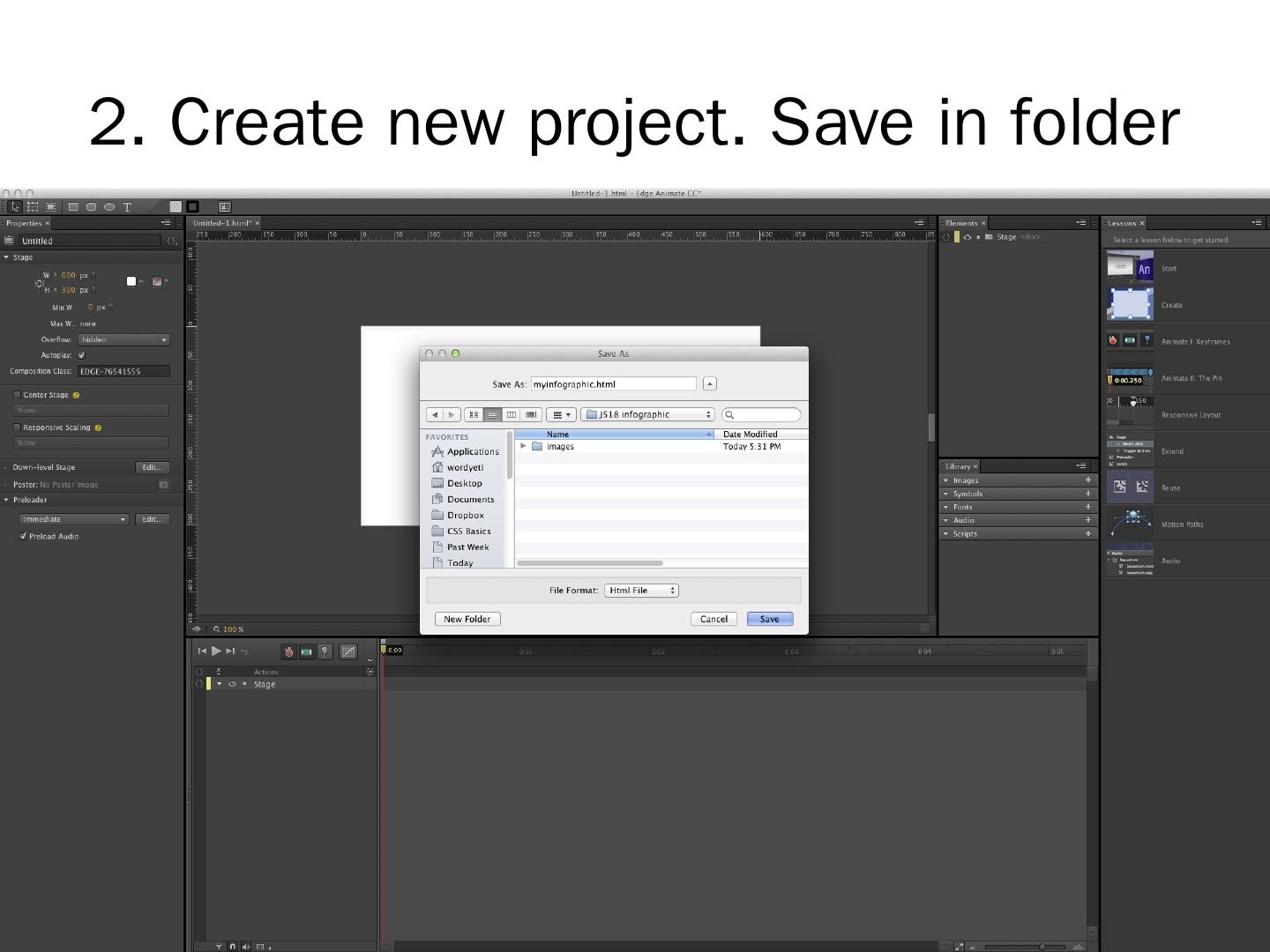Toggle the Pin icon in the timeline
Screen dimensions: 1270x952
325,652
